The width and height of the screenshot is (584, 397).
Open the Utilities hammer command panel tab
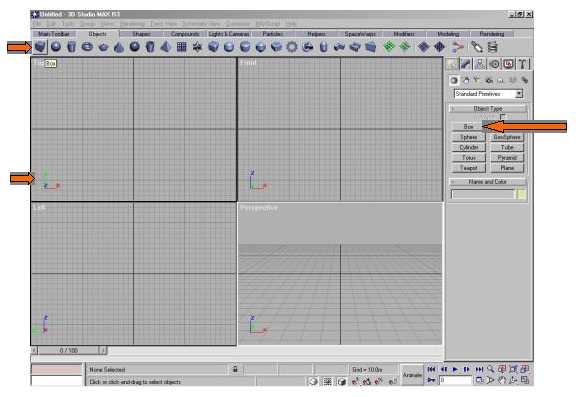coord(523,64)
